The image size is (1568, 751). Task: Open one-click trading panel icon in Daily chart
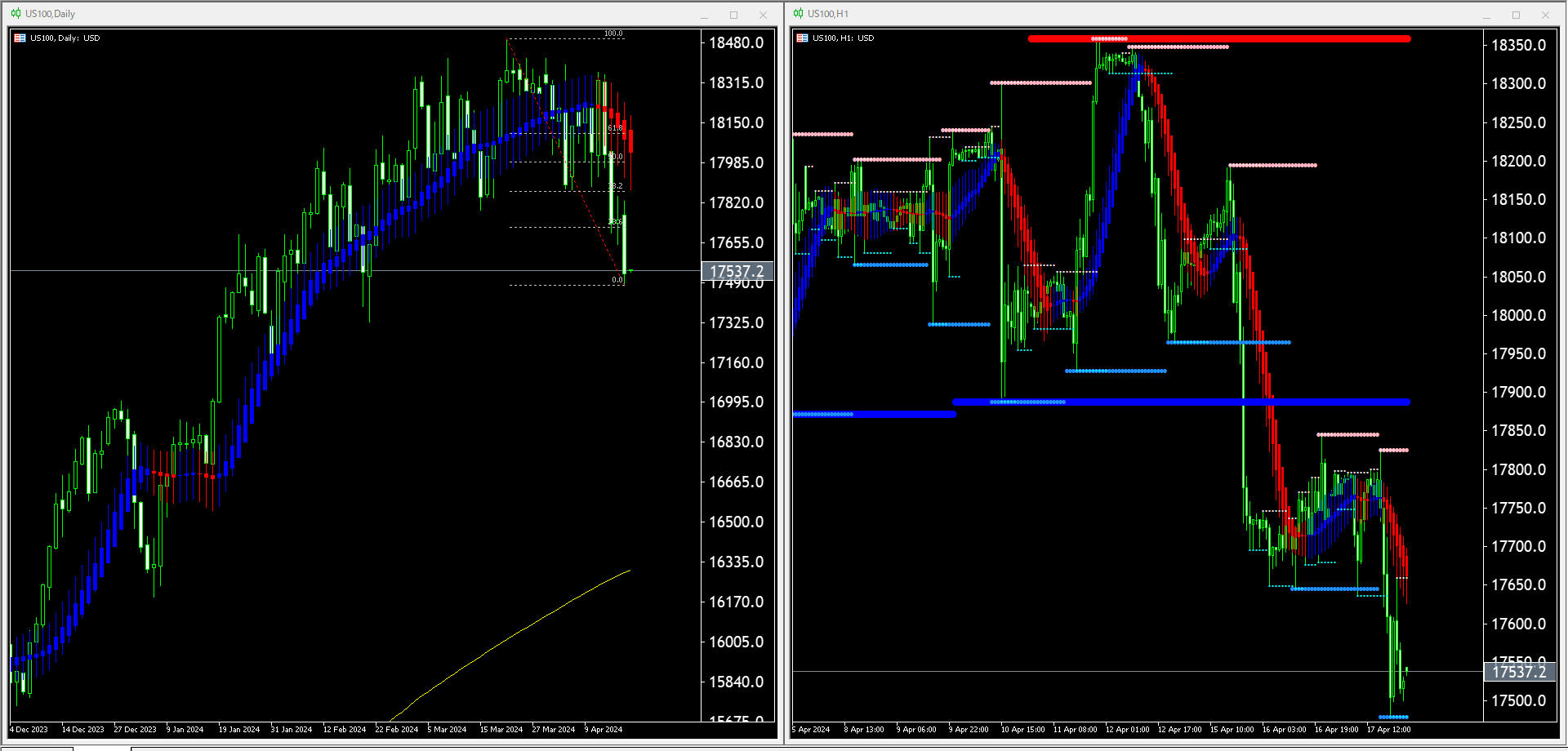(20, 38)
